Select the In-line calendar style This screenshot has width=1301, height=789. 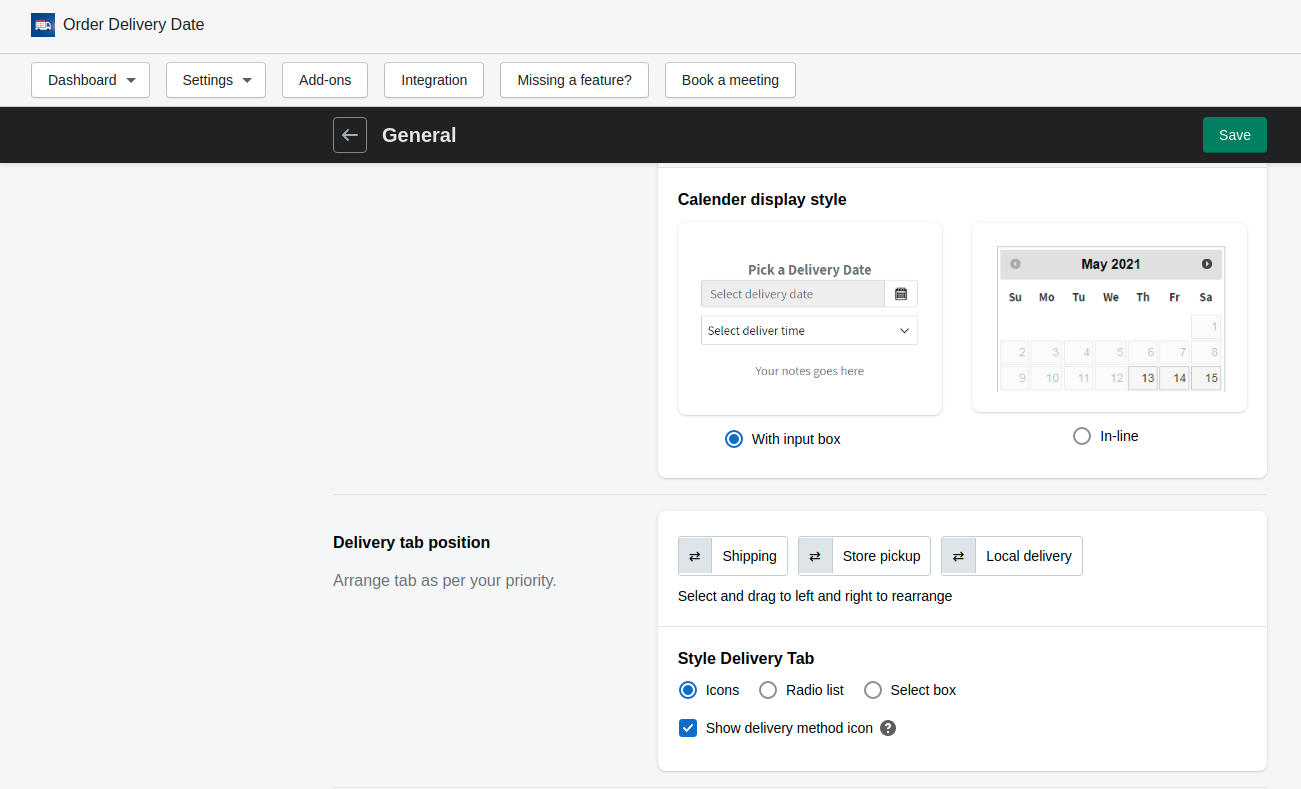coord(1081,436)
